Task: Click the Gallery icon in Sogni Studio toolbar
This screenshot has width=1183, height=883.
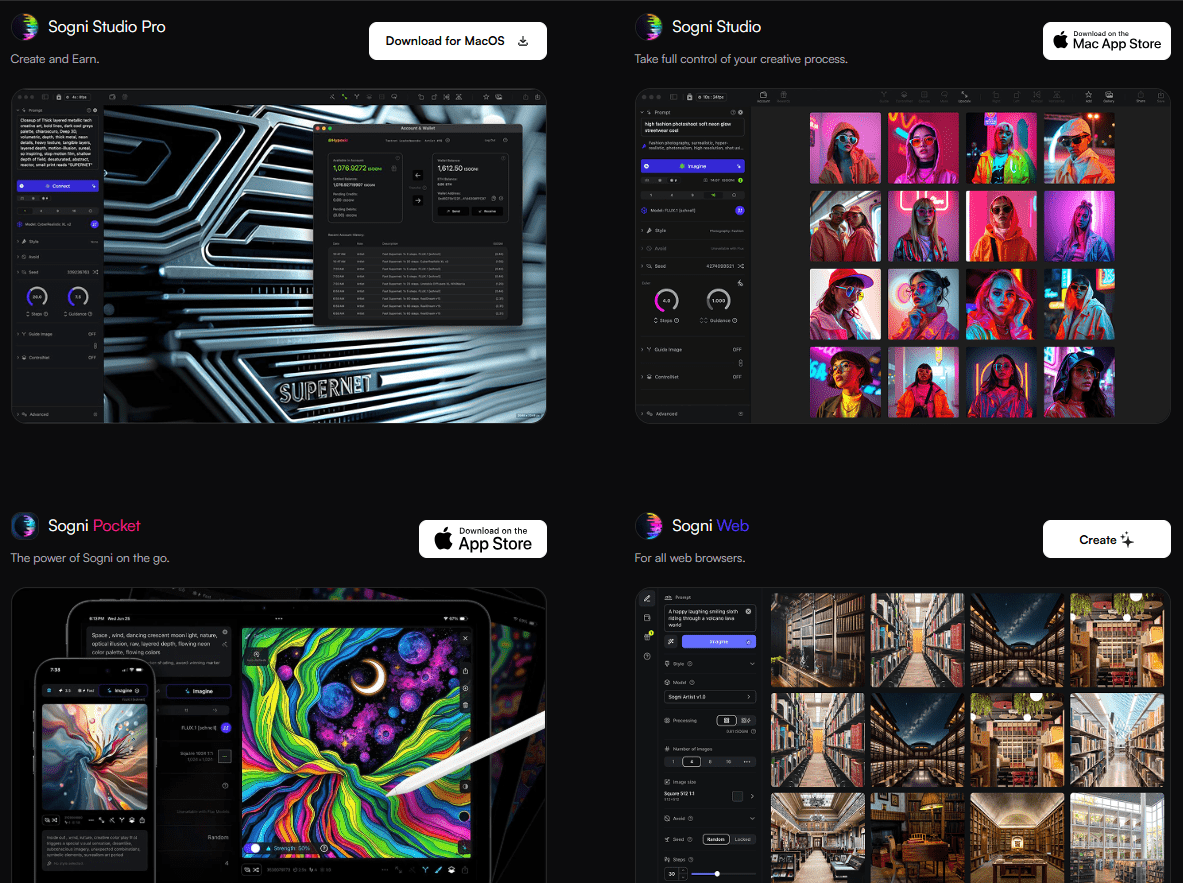Action: click(1108, 97)
